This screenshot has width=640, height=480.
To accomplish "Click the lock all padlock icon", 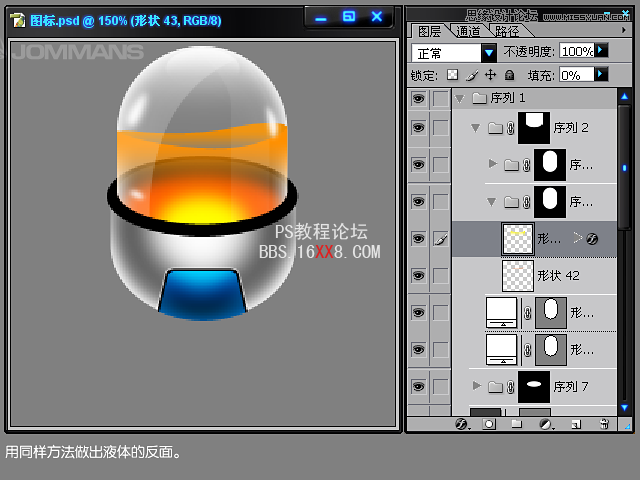I will (x=509, y=75).
